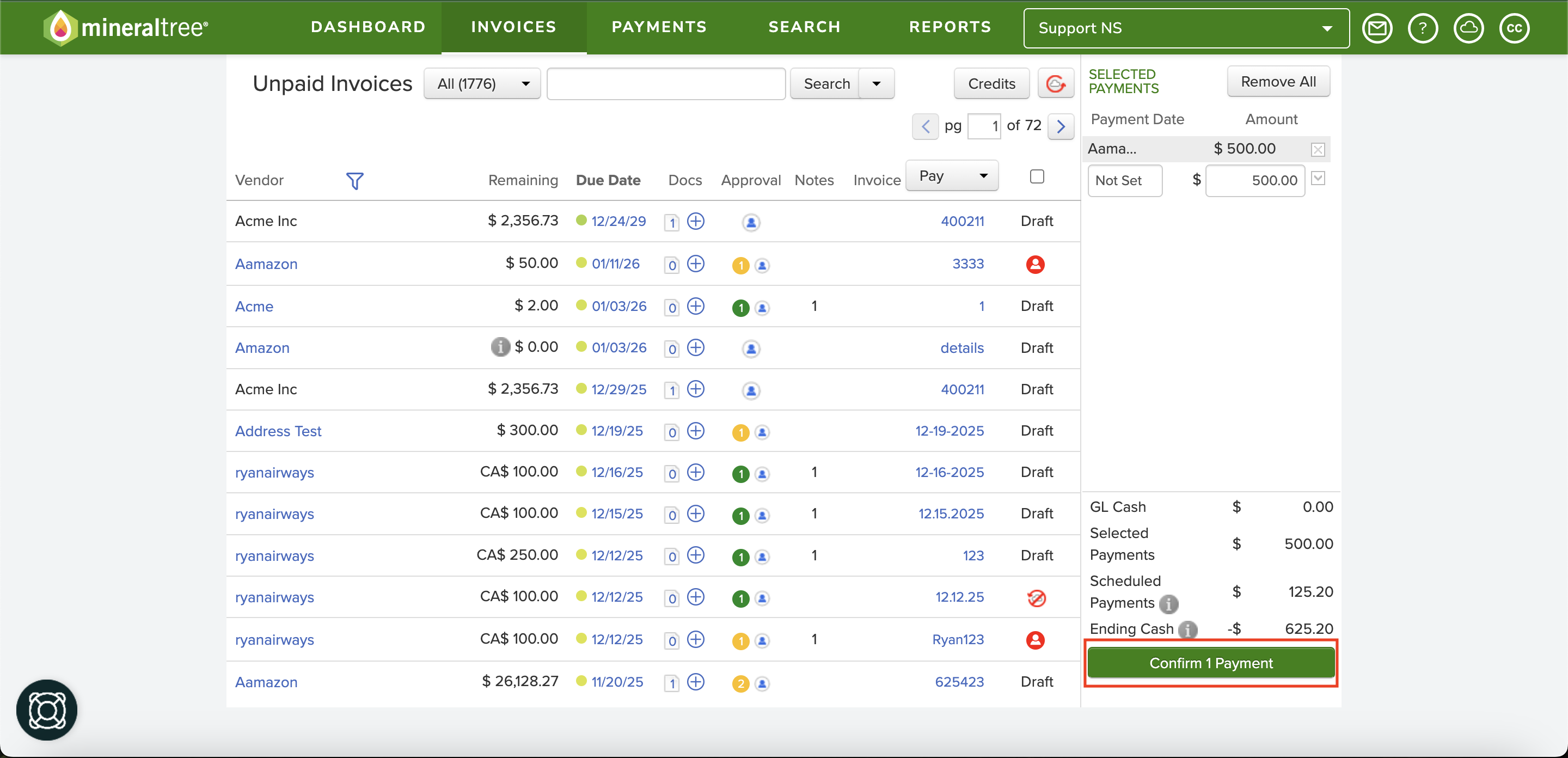Toggle the checkbox beside the 500.00 amount field
1568x758 pixels.
click(x=1318, y=179)
